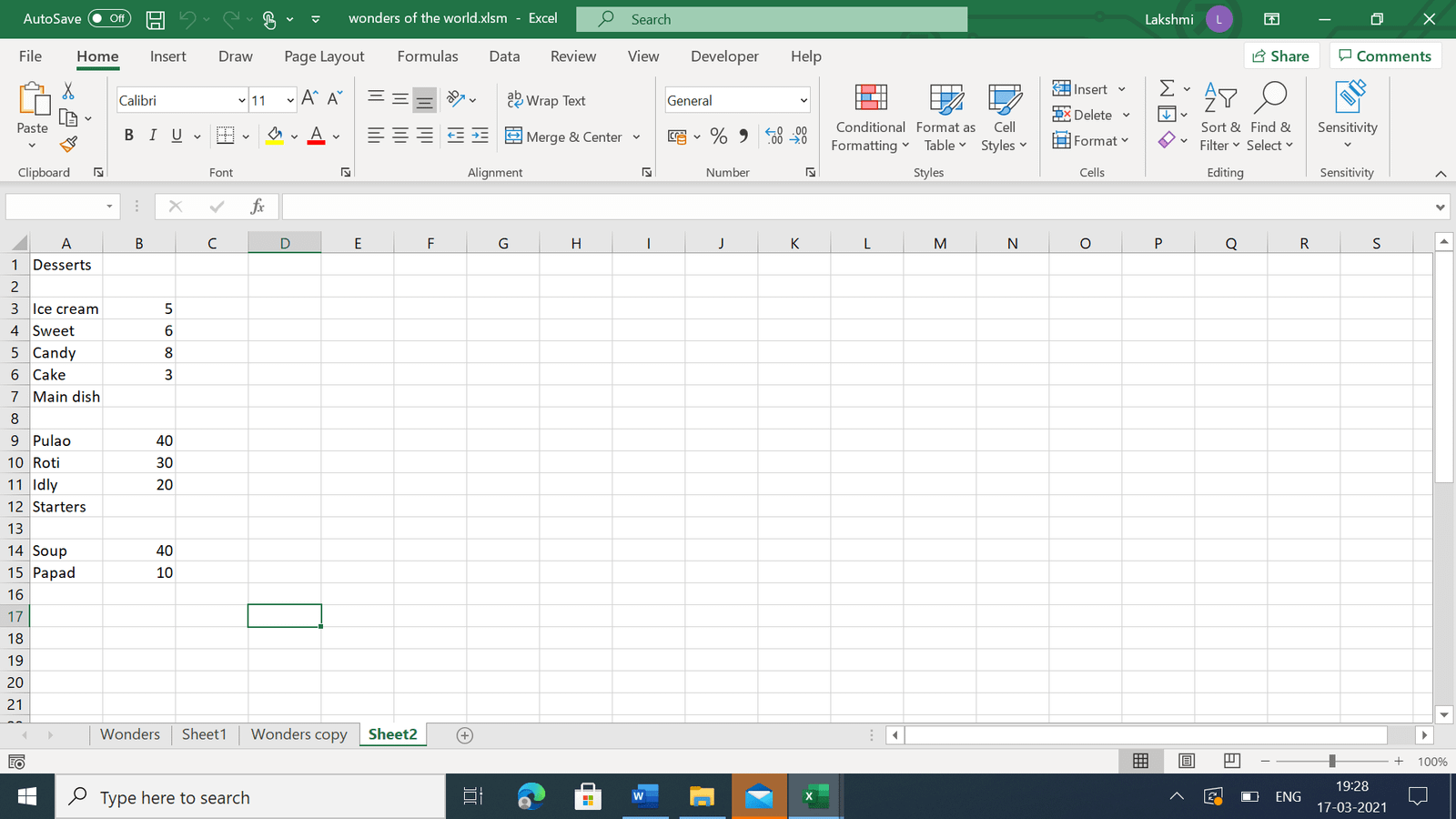Open Conditional Formatting
1456x819 pixels.
coord(870,118)
